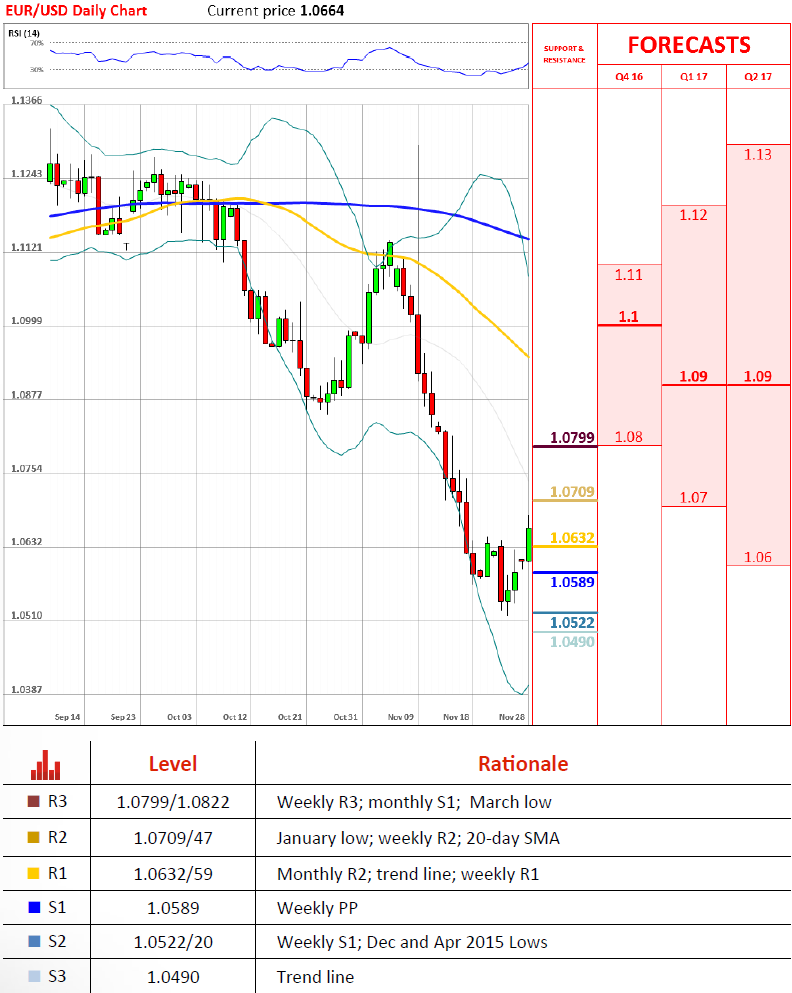This screenshot has width=792, height=993.
Task: Click the R3 dark red color swatch
Action: 34,802
